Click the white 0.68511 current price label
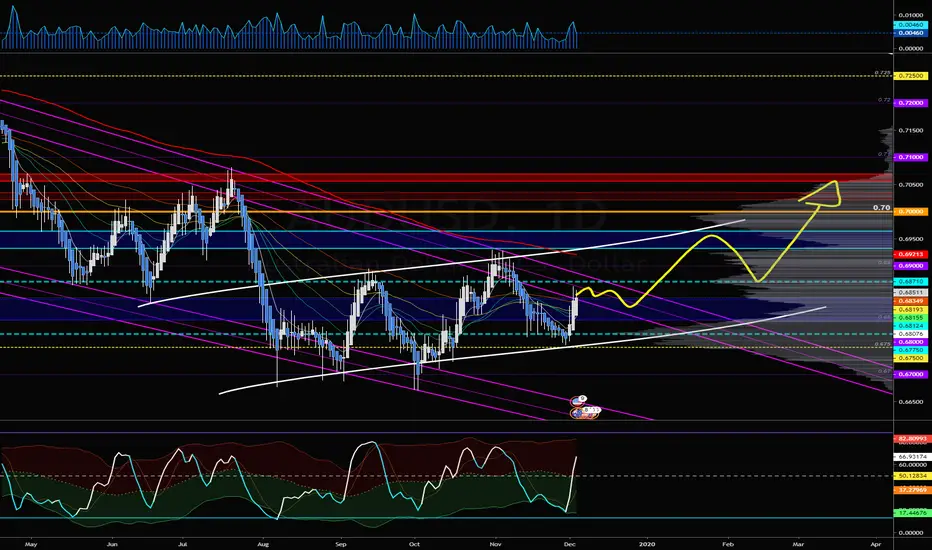The width and height of the screenshot is (932, 550). coord(911,293)
